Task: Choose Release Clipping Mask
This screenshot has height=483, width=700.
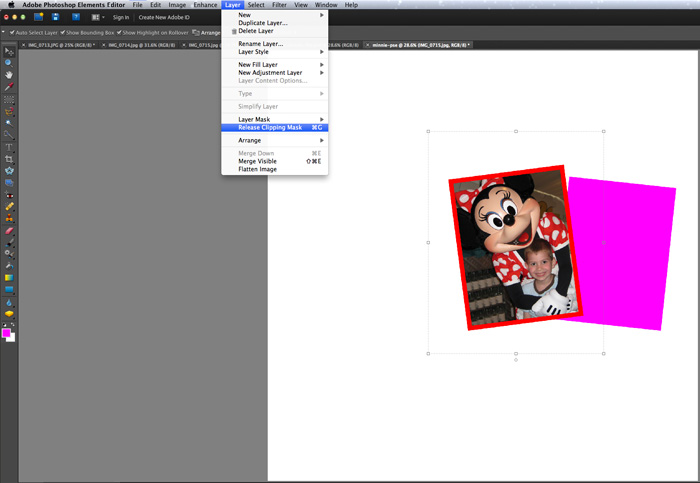Action: (x=275, y=128)
